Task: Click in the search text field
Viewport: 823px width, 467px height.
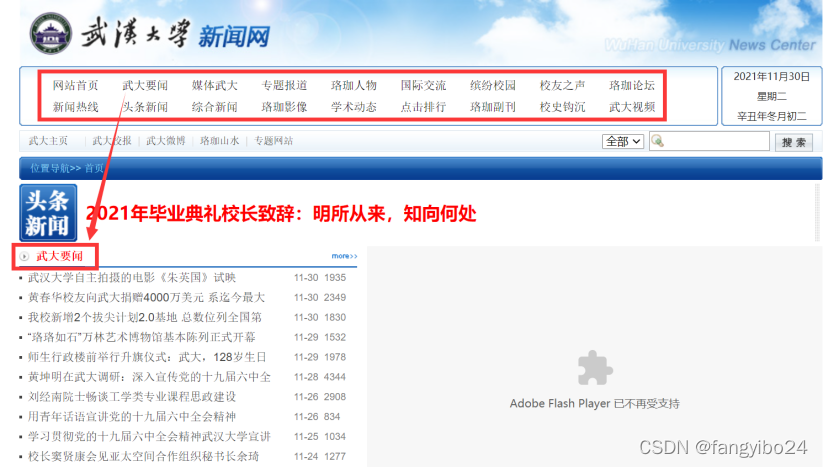Action: coord(710,141)
